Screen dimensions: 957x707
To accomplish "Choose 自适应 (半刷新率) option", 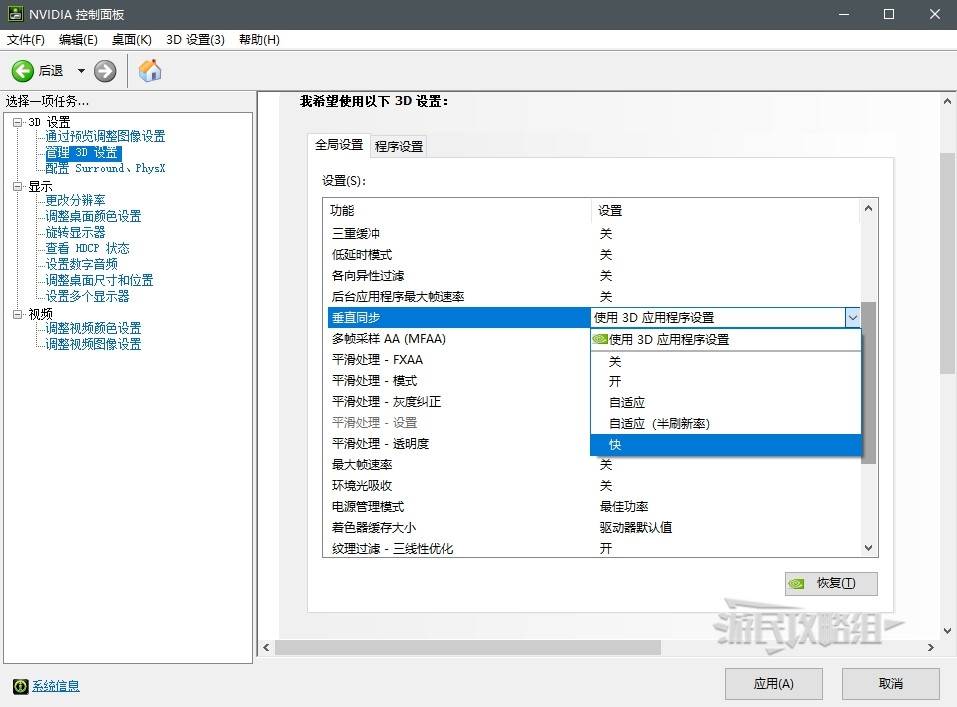I will click(725, 424).
